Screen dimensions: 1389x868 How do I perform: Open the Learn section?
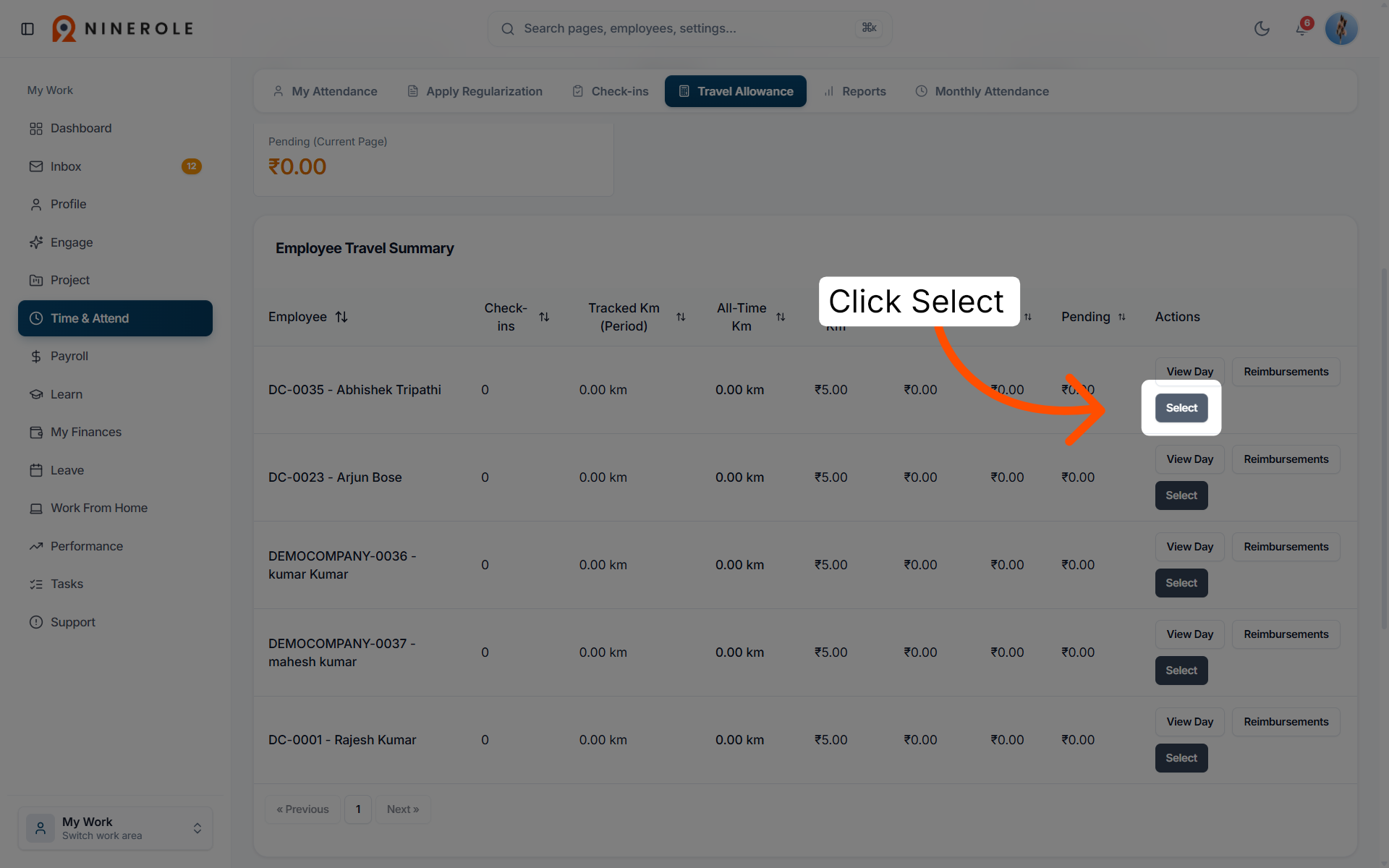coord(115,394)
